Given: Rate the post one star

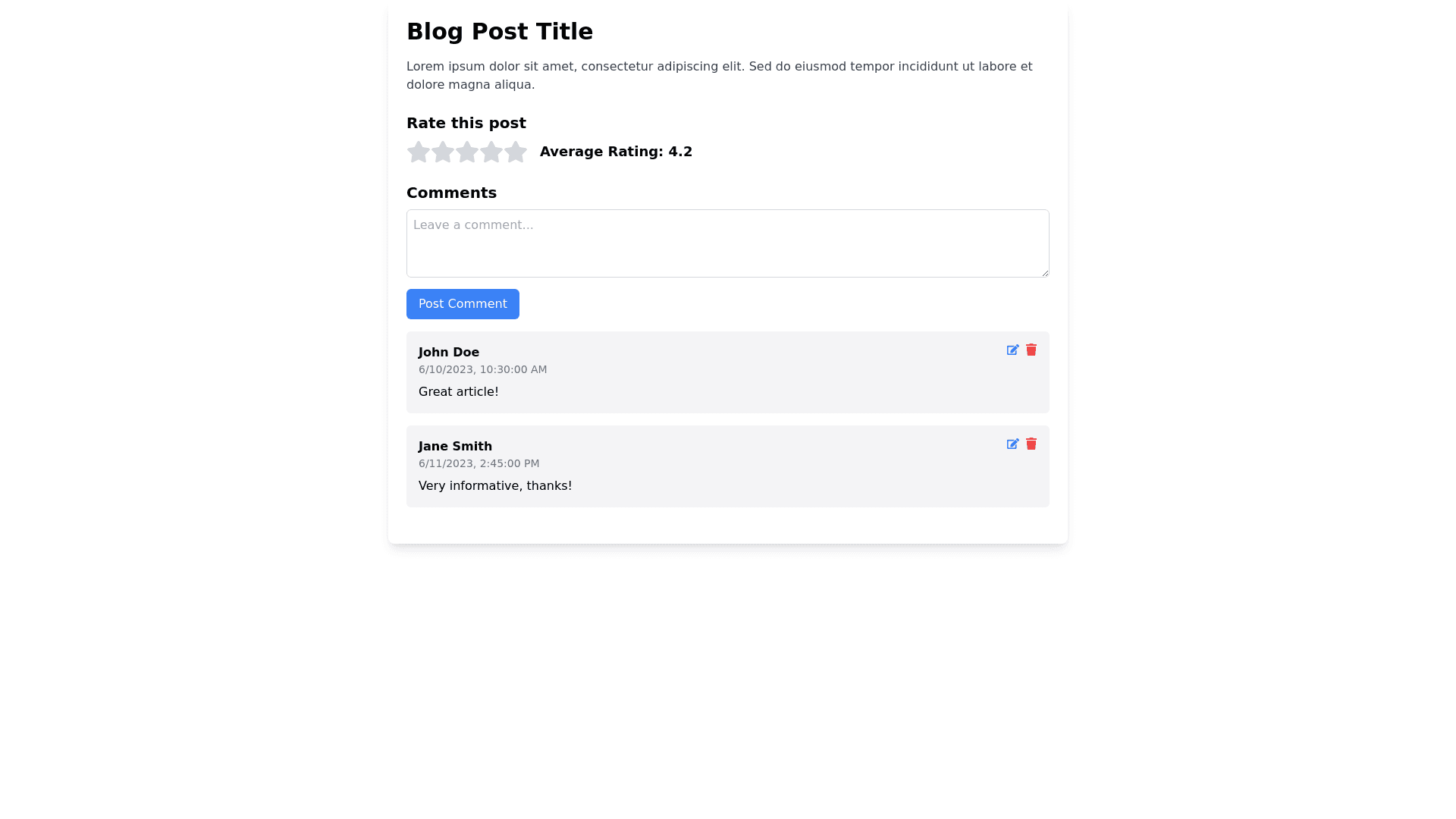Looking at the screenshot, I should tap(419, 152).
